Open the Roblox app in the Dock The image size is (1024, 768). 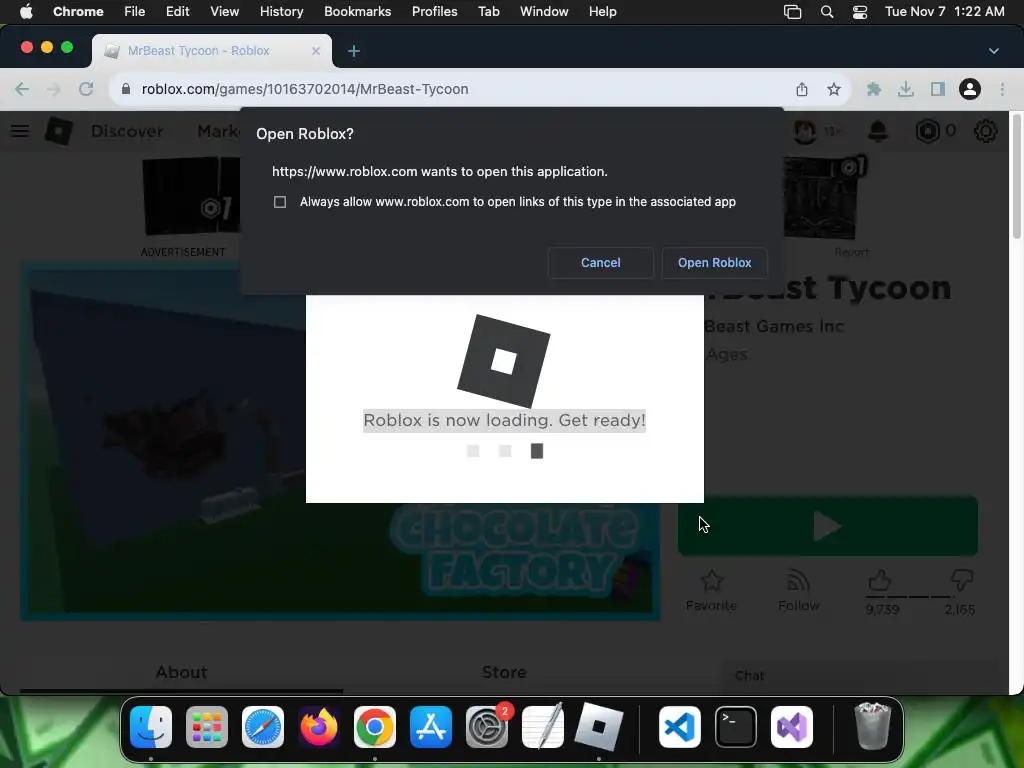(x=599, y=727)
